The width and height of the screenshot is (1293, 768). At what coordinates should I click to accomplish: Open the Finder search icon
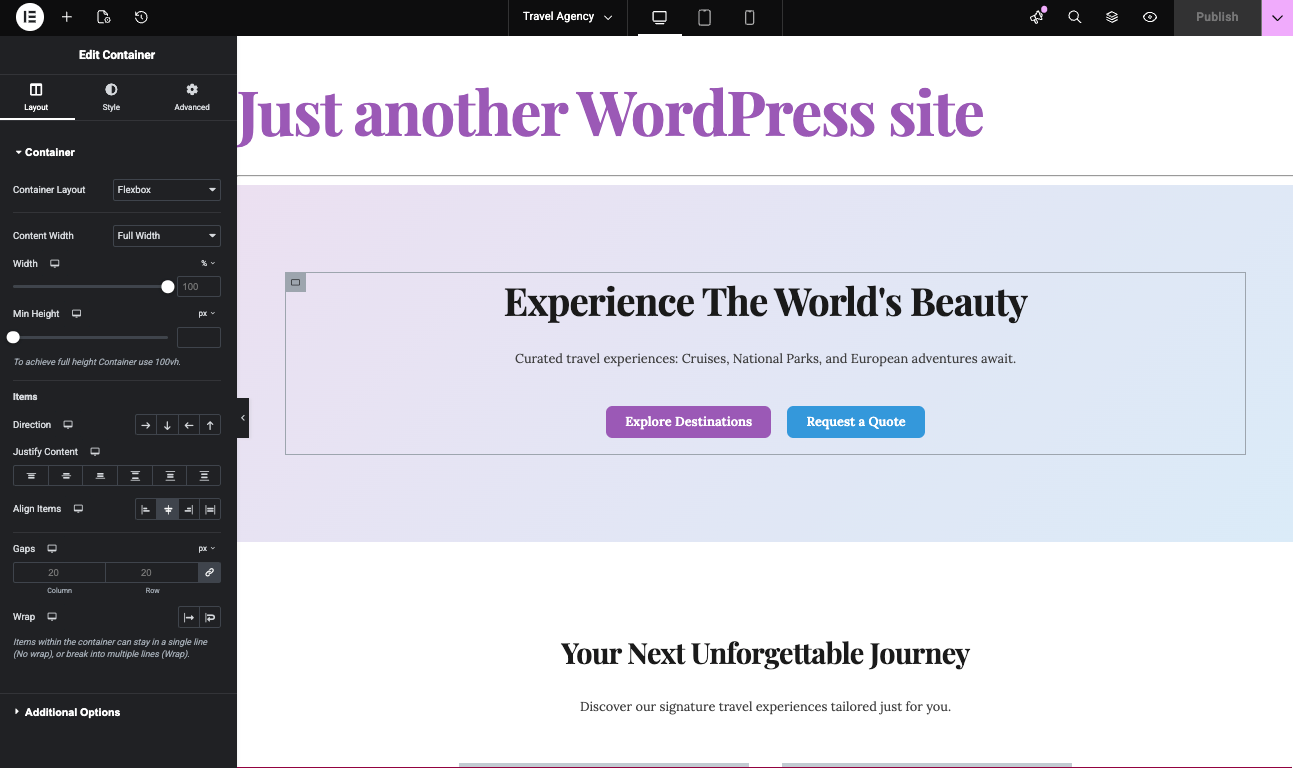click(1075, 17)
